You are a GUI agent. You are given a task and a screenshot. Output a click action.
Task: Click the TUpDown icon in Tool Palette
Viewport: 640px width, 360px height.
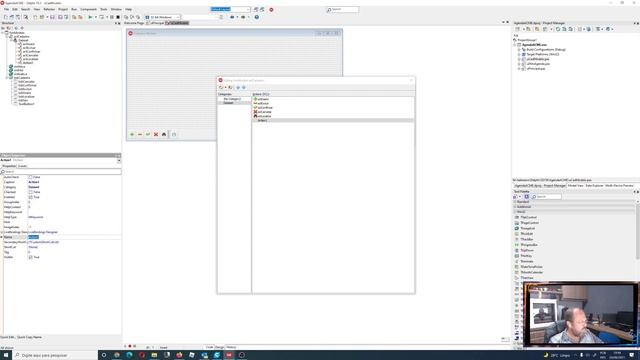pyautogui.click(x=517, y=250)
